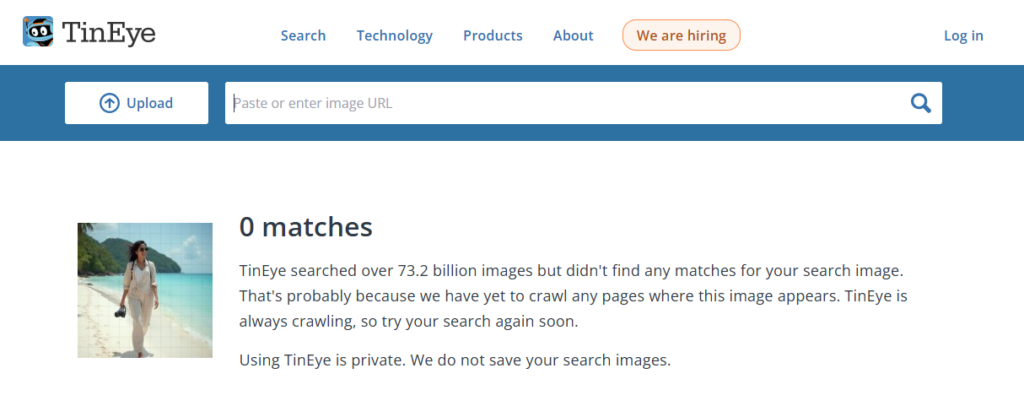Click the magnifying glass search icon
The width and height of the screenshot is (1024, 417).
click(920, 103)
